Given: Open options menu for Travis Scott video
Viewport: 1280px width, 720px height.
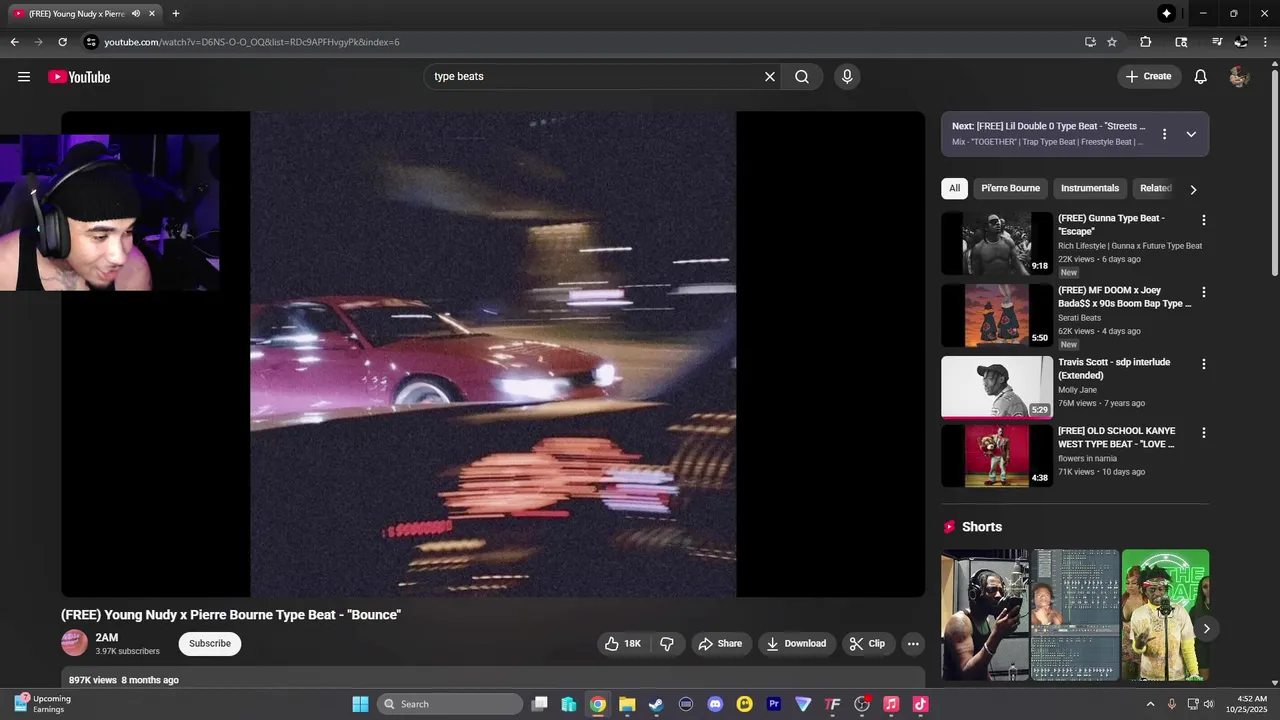Looking at the screenshot, I should [x=1204, y=364].
